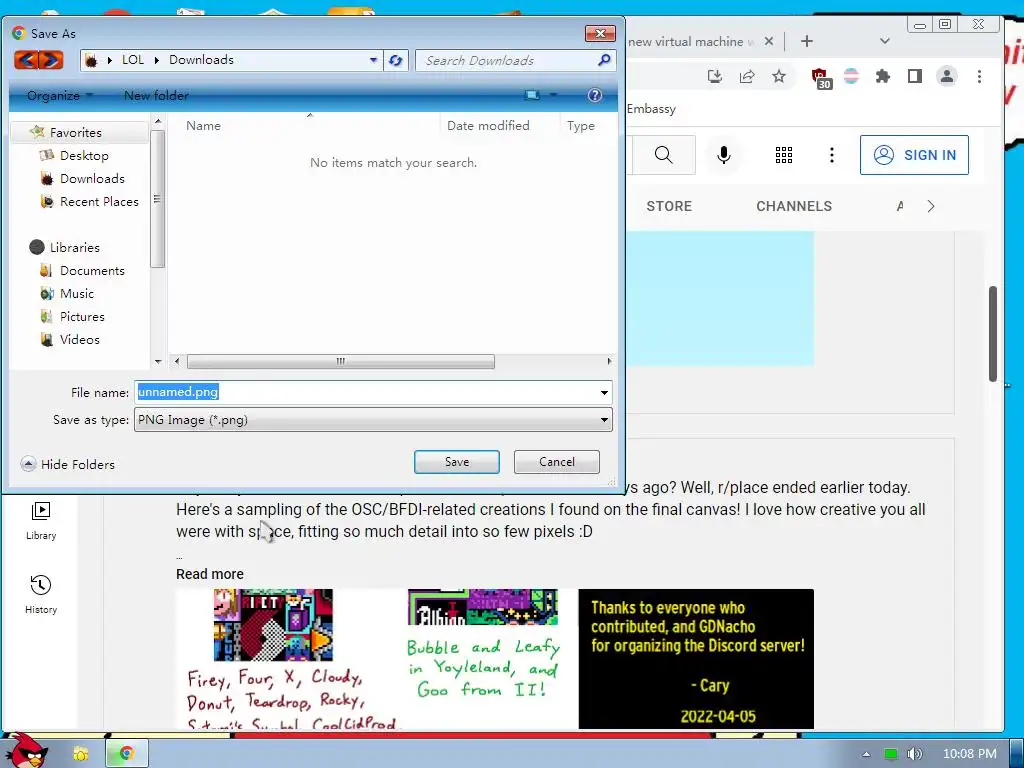Switch to the CHANNELS tab
Screen dimensions: 1024x768
pos(794,206)
